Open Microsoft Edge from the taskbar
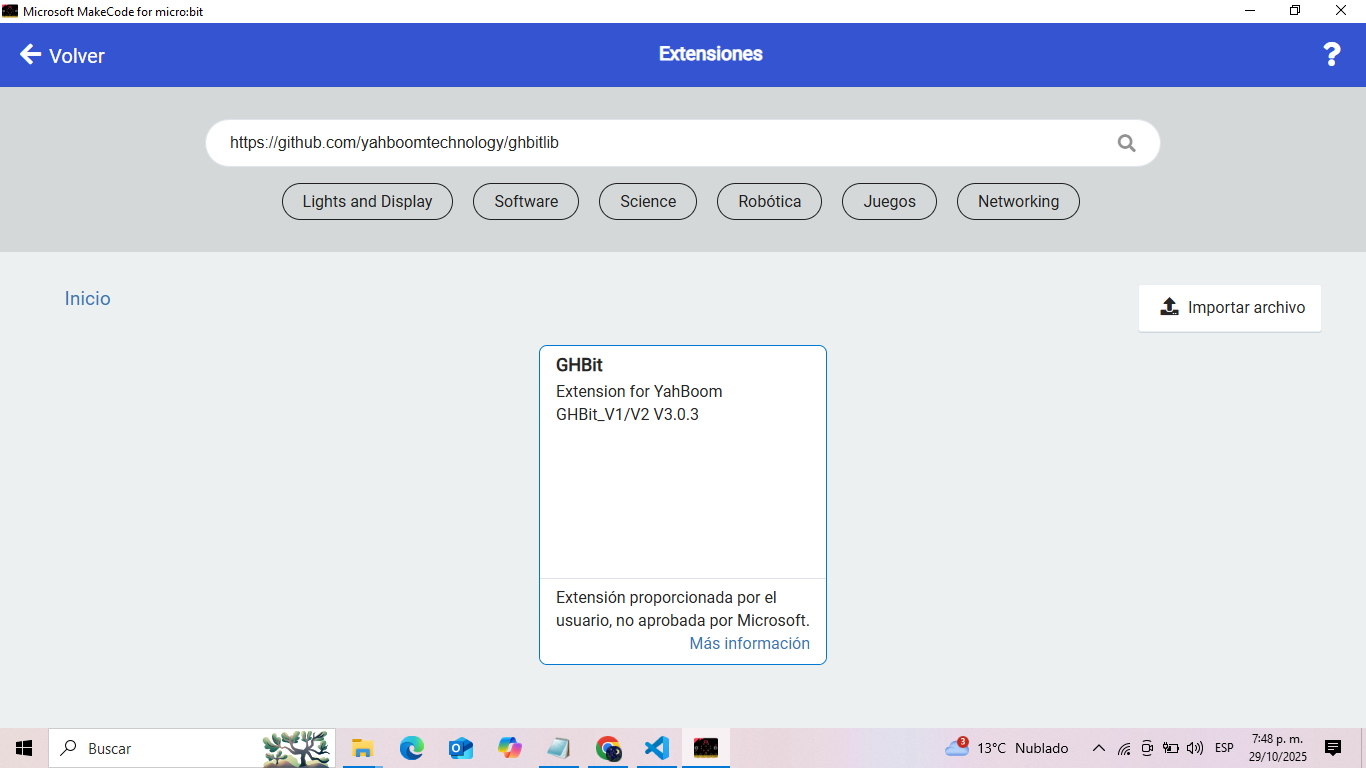The image size is (1366, 768). (x=411, y=748)
